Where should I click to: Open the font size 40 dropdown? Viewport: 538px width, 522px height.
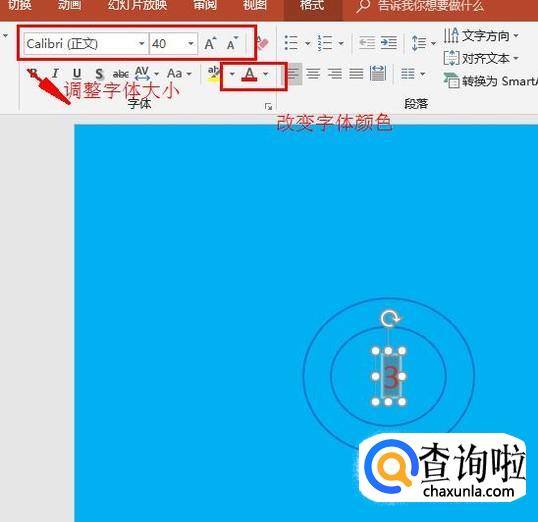click(x=191, y=44)
